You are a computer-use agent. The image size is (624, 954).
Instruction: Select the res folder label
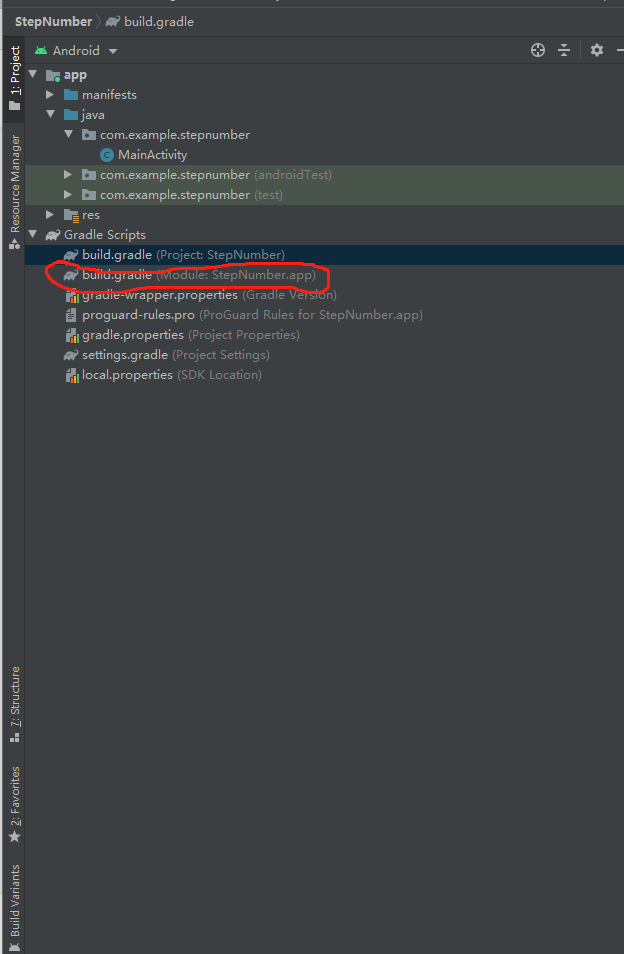(x=91, y=215)
